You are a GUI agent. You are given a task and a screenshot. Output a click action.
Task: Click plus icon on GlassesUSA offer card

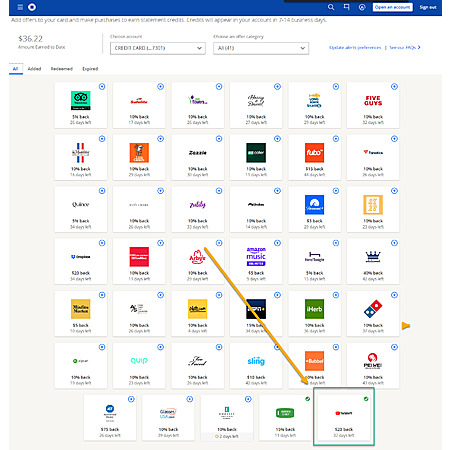coord(190,399)
